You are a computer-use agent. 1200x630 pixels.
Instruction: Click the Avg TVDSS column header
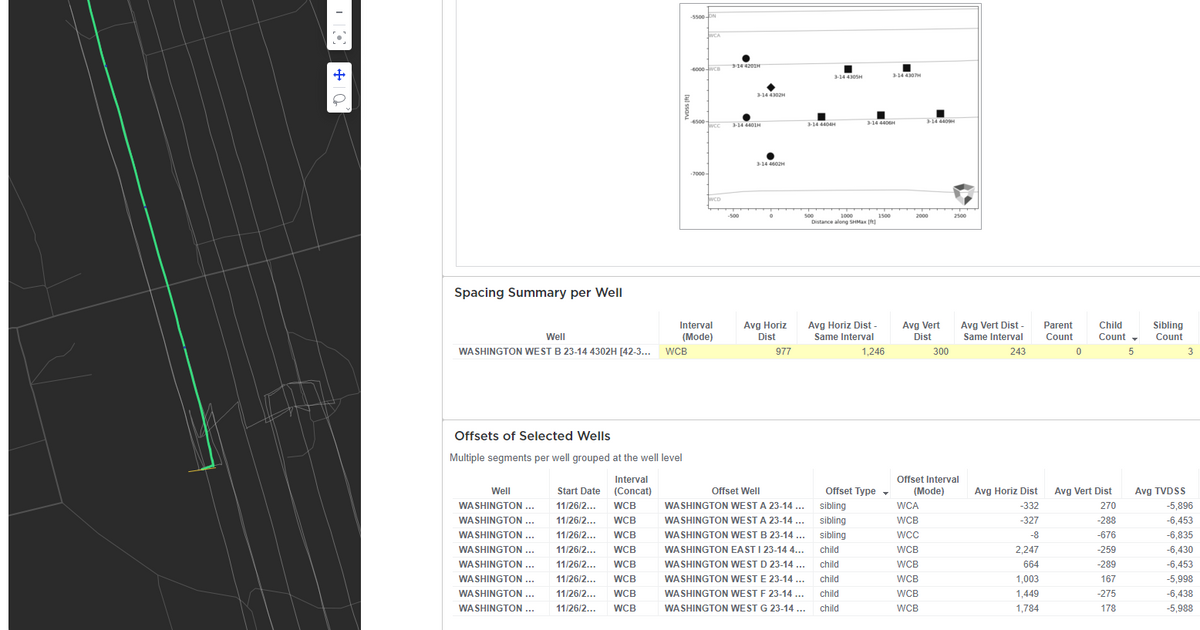[1162, 491]
